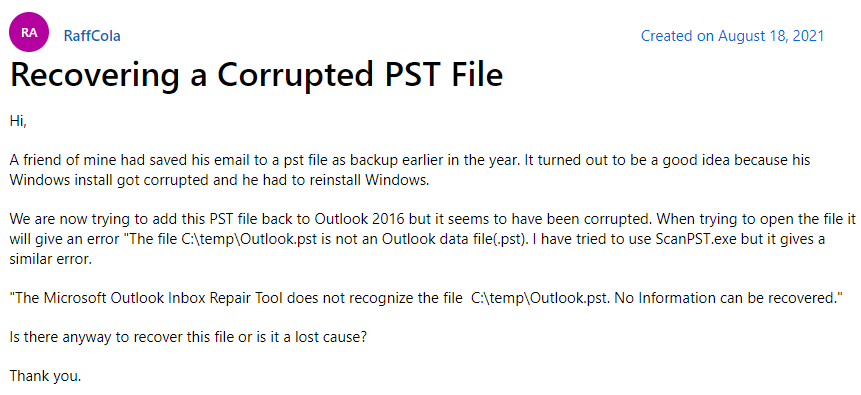Click the Thank you. closing line
861x395 pixels.
tap(46, 376)
